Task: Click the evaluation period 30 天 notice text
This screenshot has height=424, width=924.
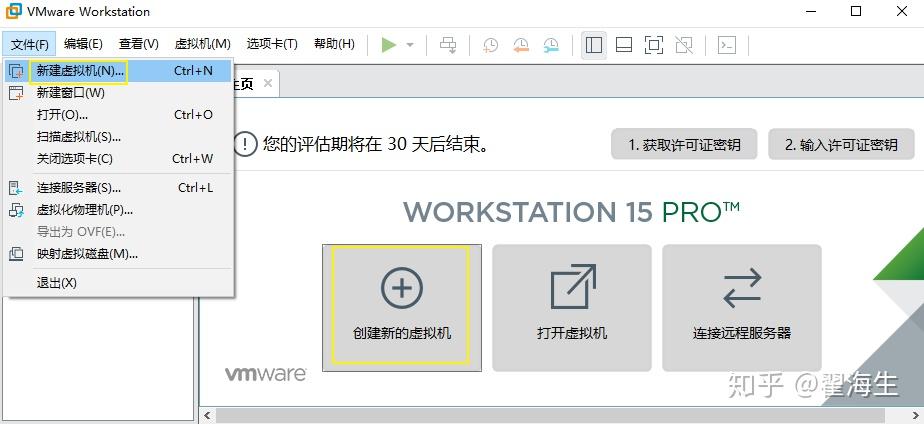Action: (376, 144)
